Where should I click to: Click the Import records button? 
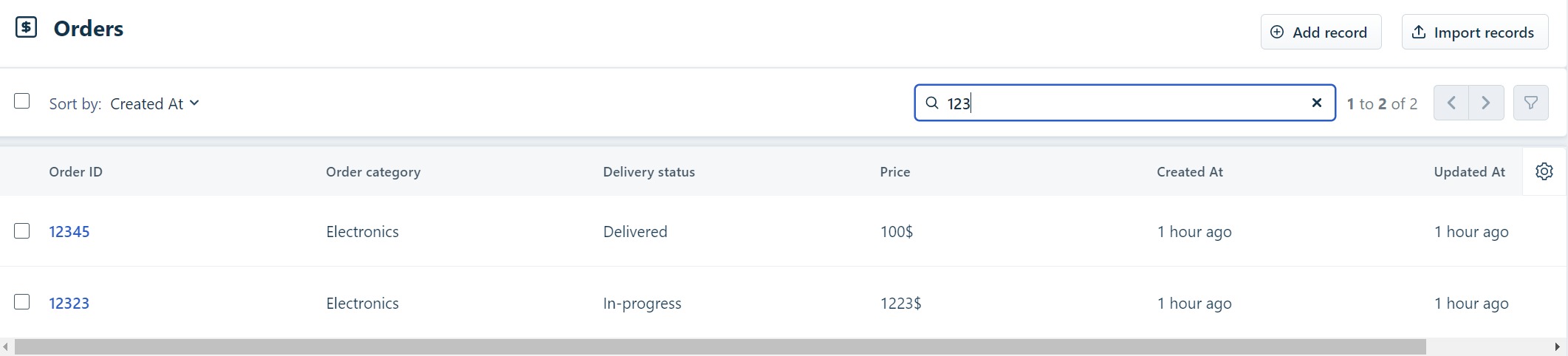pos(1475,32)
